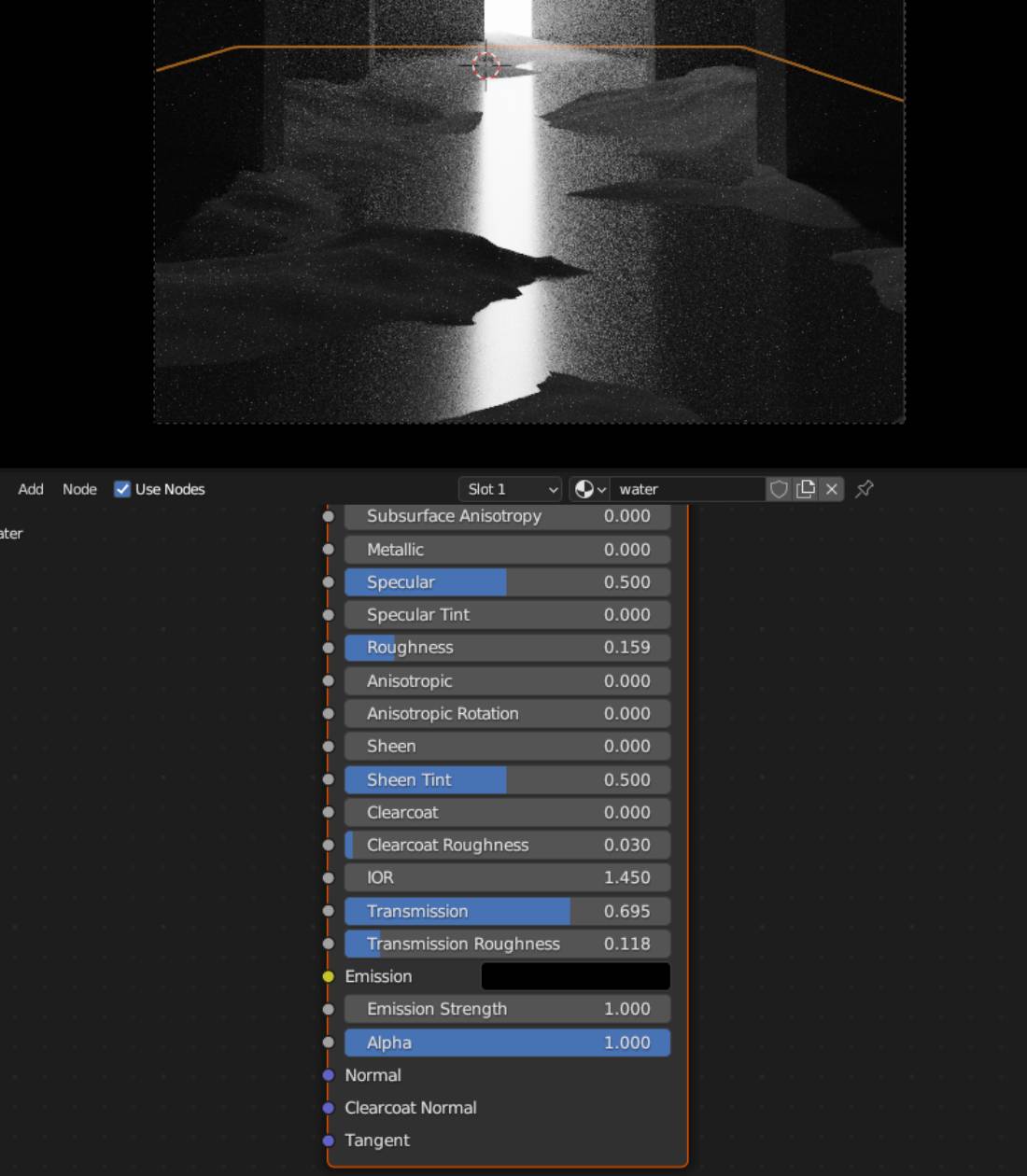The height and width of the screenshot is (1176, 1027).
Task: Toggle the node editor pin icon
Action: [x=865, y=489]
